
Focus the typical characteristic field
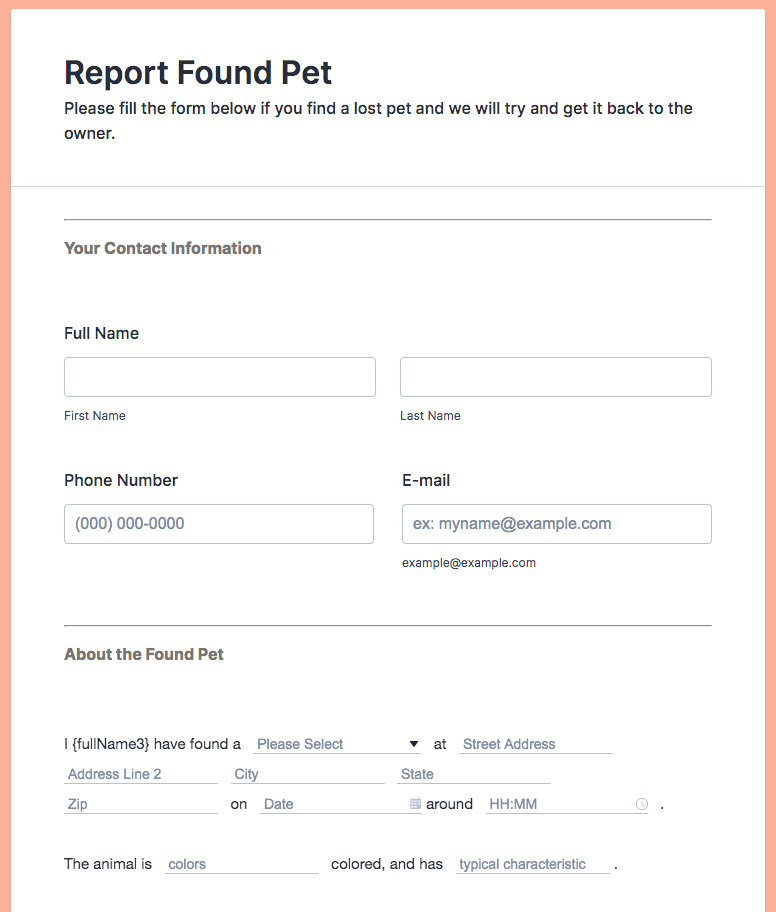[532, 864]
